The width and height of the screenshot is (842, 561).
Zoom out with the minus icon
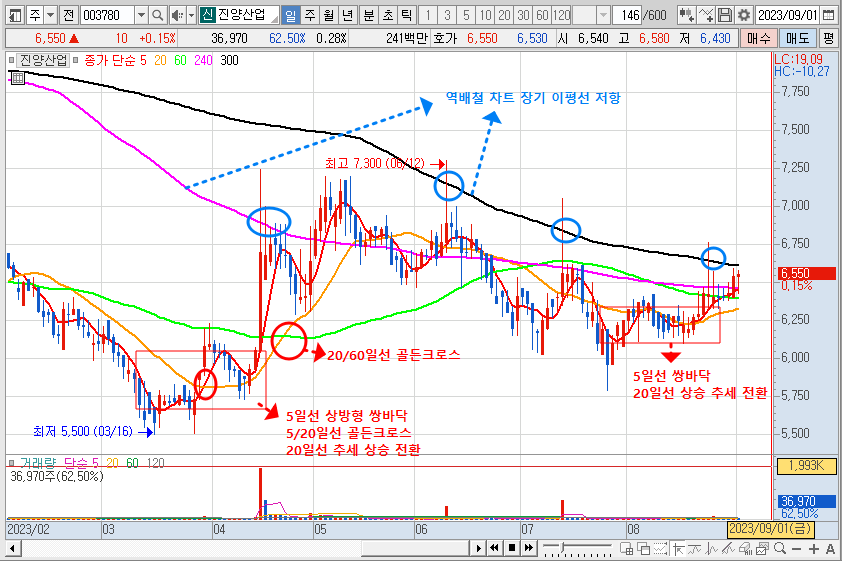pos(796,549)
